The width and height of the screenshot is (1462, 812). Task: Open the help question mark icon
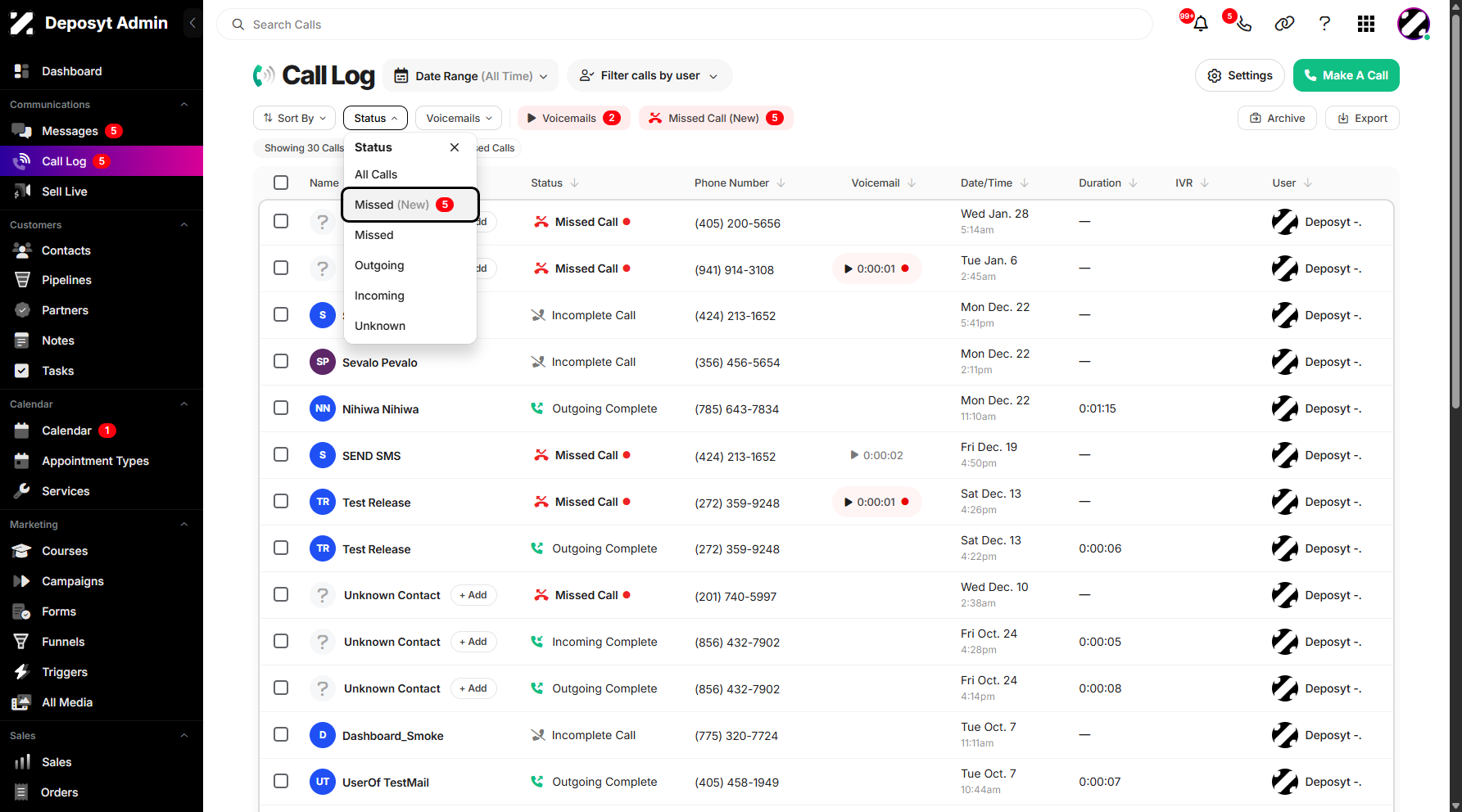1324,24
